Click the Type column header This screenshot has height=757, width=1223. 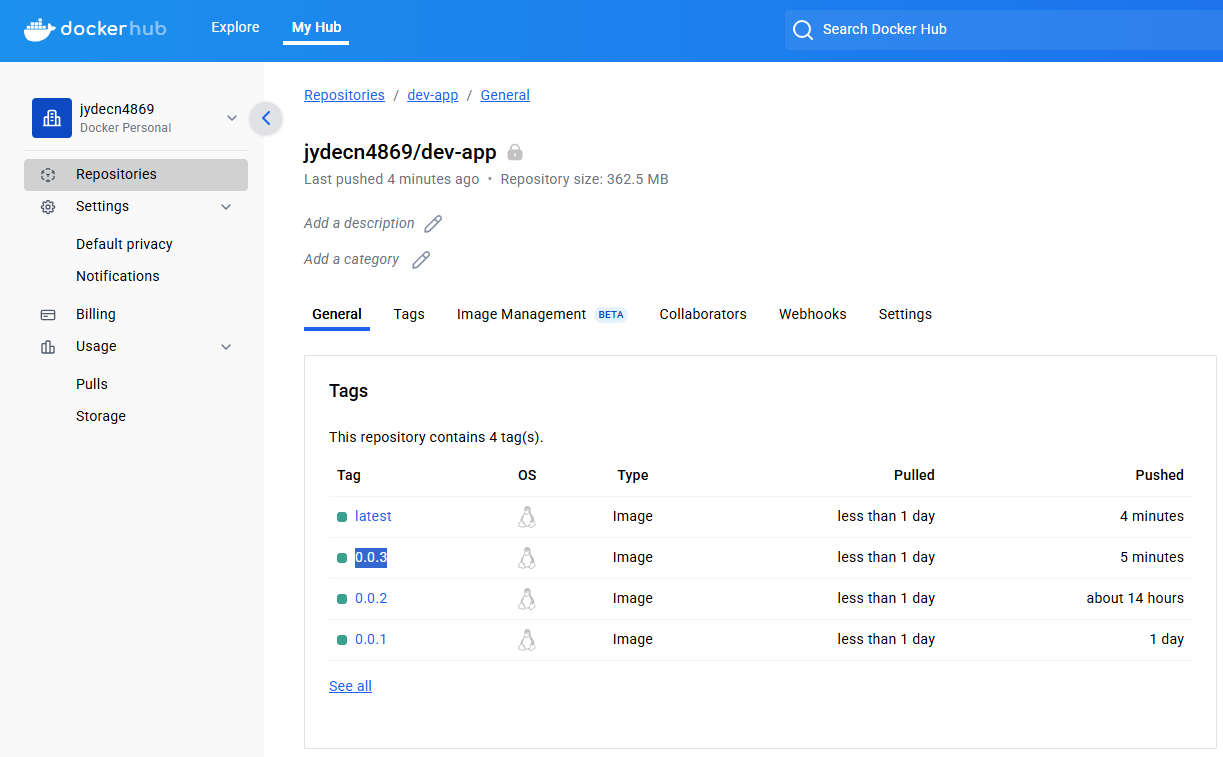coord(633,475)
